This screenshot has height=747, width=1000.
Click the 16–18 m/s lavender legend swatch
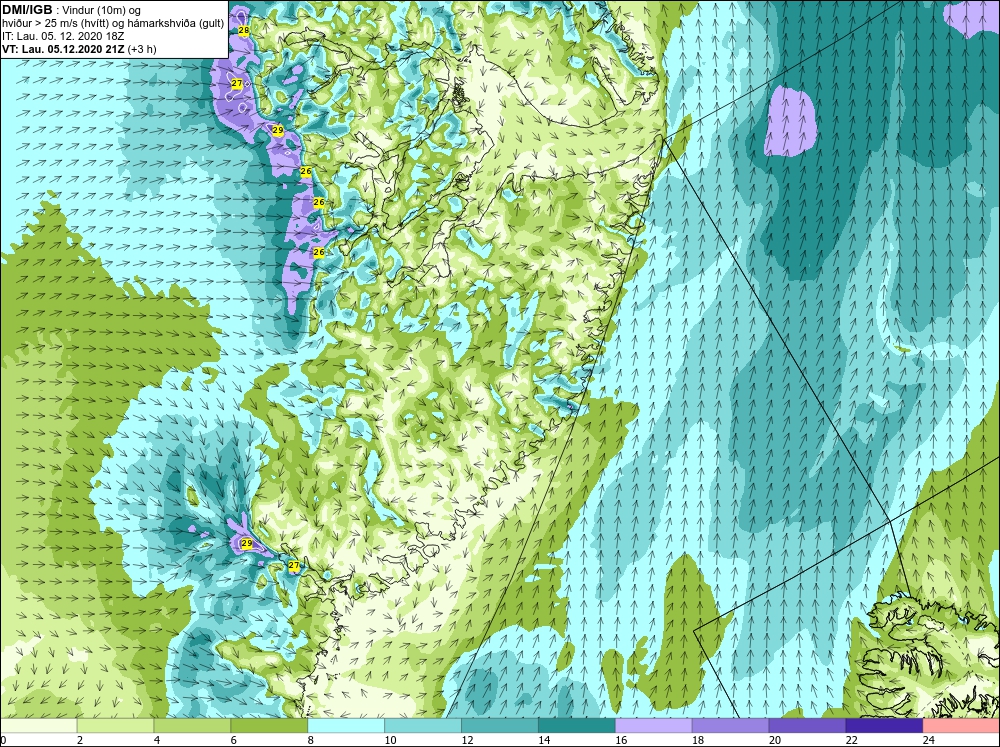pos(653,726)
